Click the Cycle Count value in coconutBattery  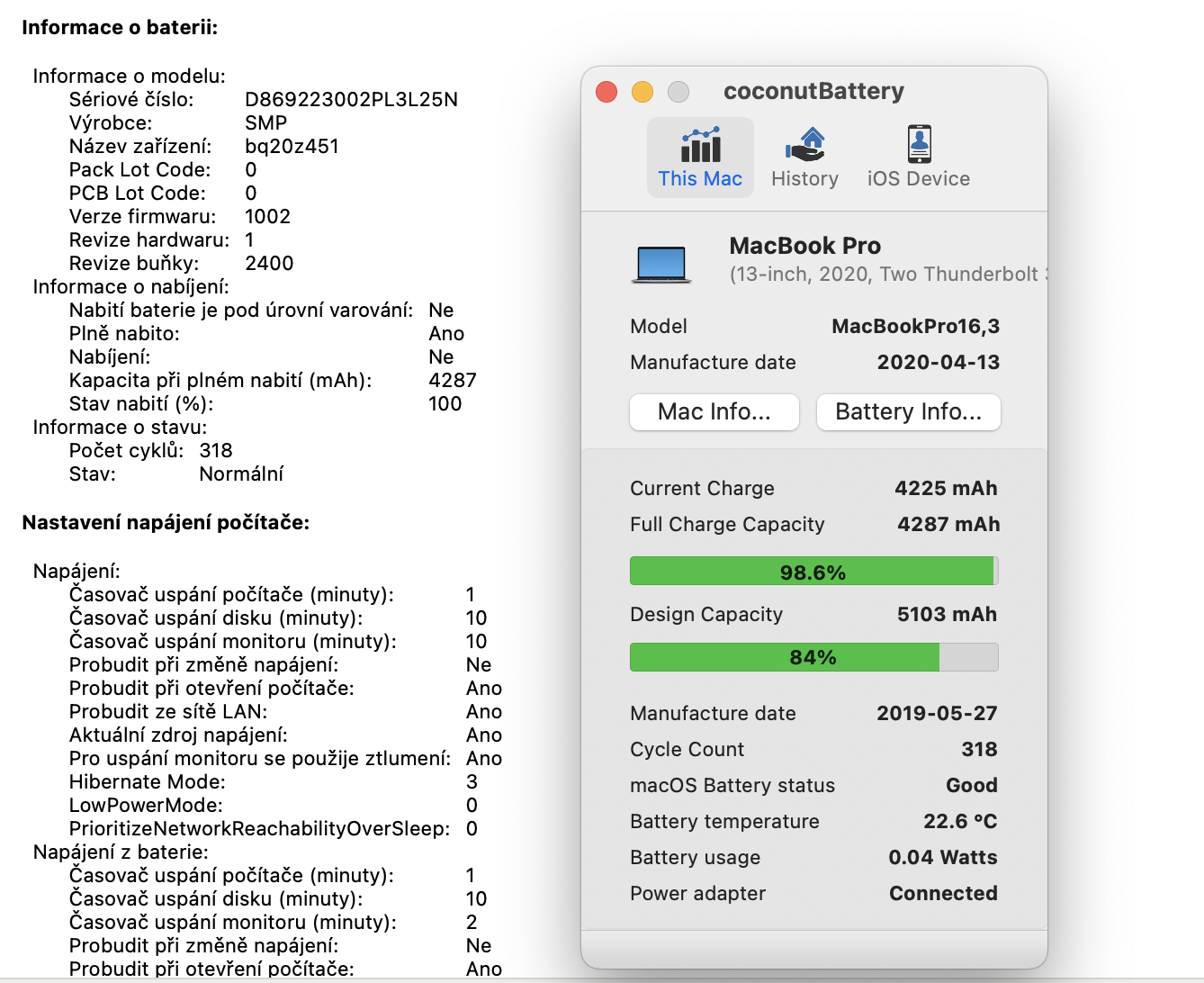point(979,749)
